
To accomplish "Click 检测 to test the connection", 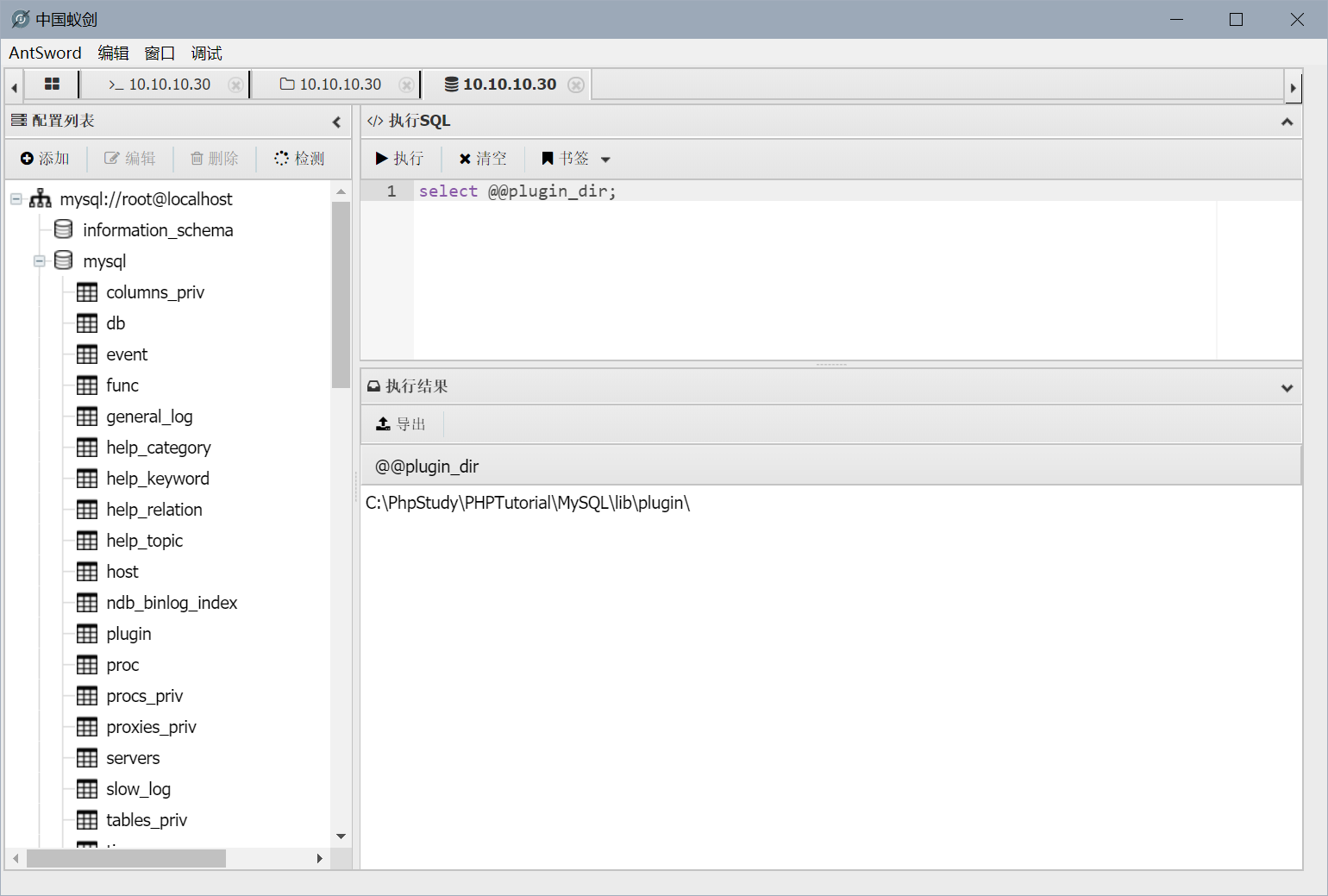I will click(x=299, y=159).
